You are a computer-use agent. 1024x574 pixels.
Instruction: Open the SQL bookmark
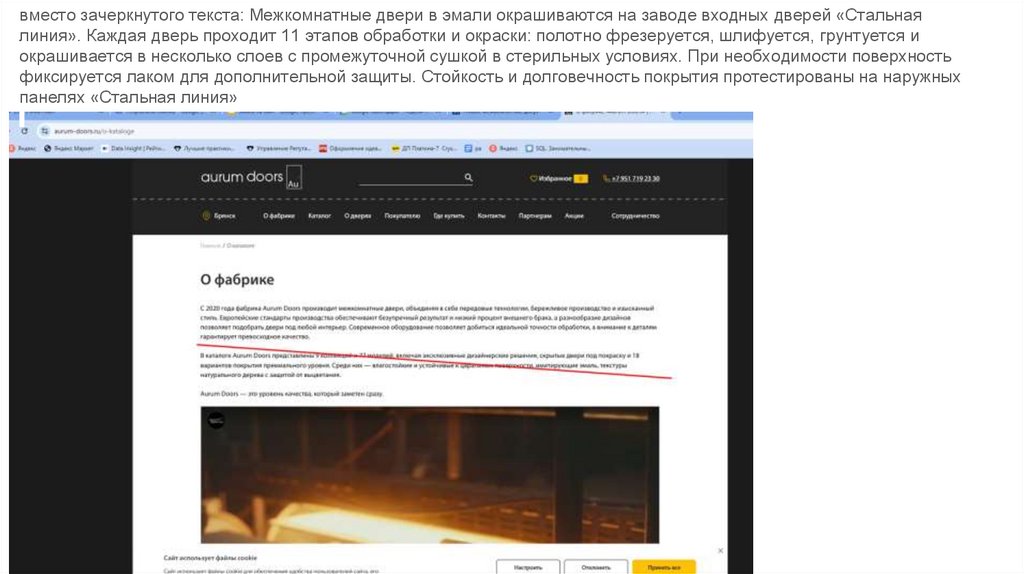558,149
